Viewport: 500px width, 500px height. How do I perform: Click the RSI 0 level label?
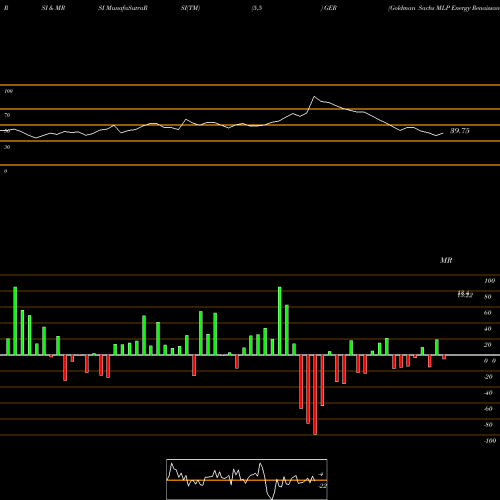(x=5, y=171)
